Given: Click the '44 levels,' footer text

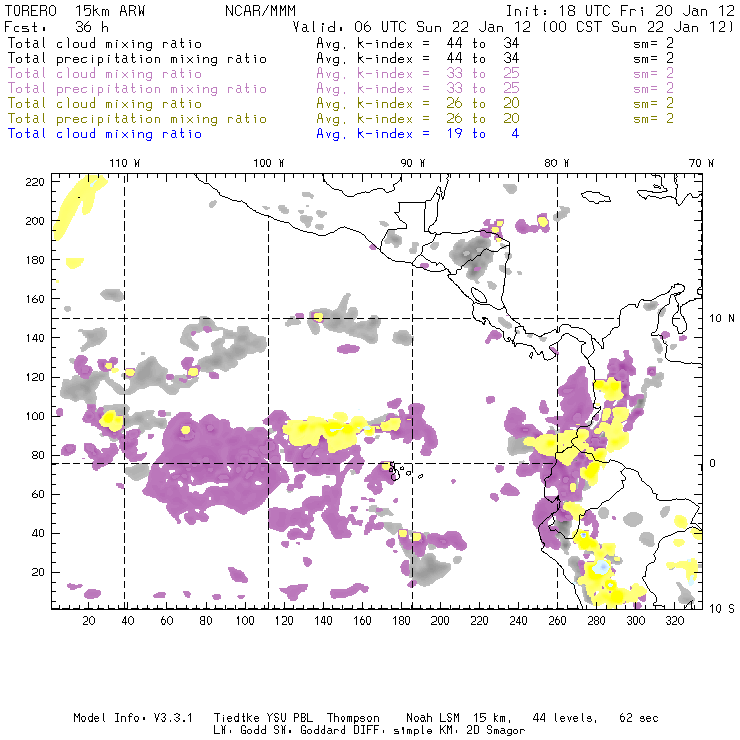Looking at the screenshot, I should (565, 718).
